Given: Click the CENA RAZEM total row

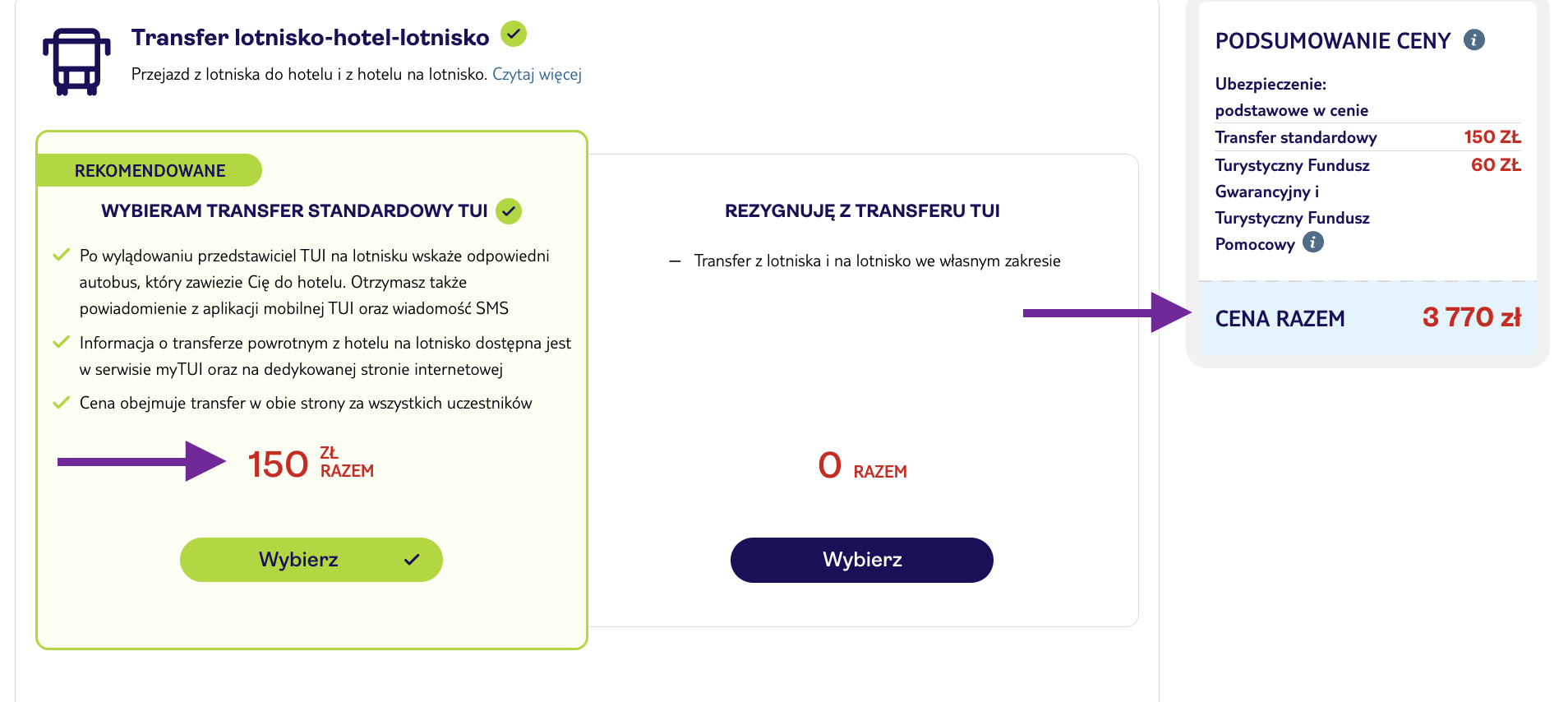Looking at the screenshot, I should [1367, 318].
